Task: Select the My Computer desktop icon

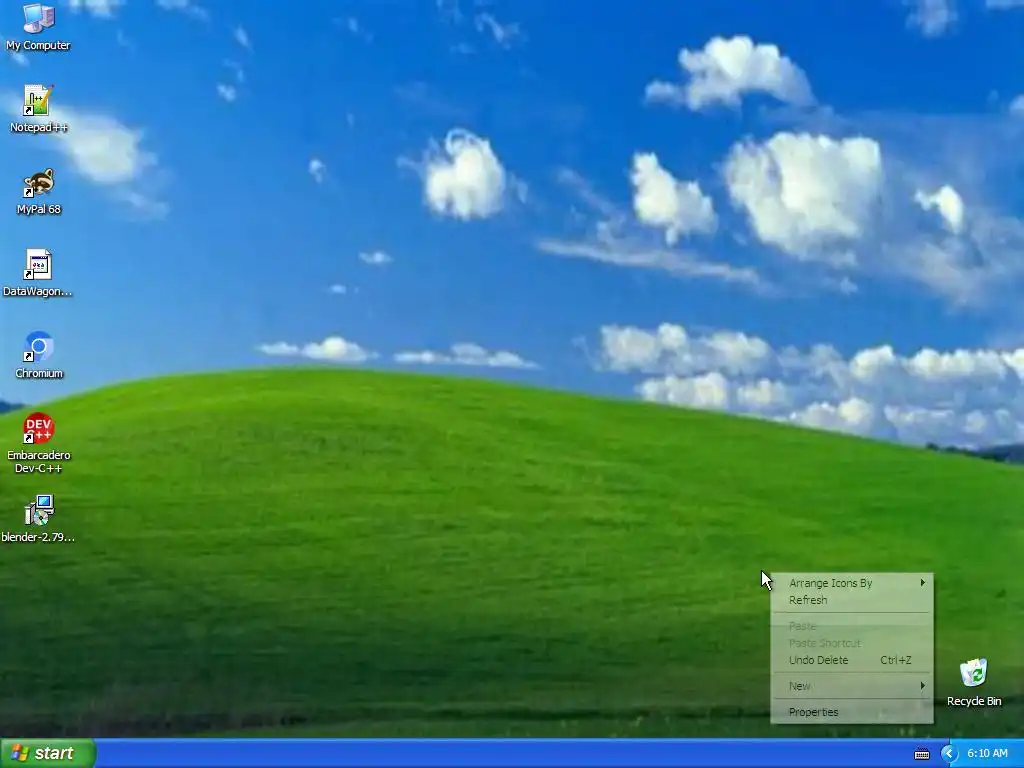Action: pos(38,18)
